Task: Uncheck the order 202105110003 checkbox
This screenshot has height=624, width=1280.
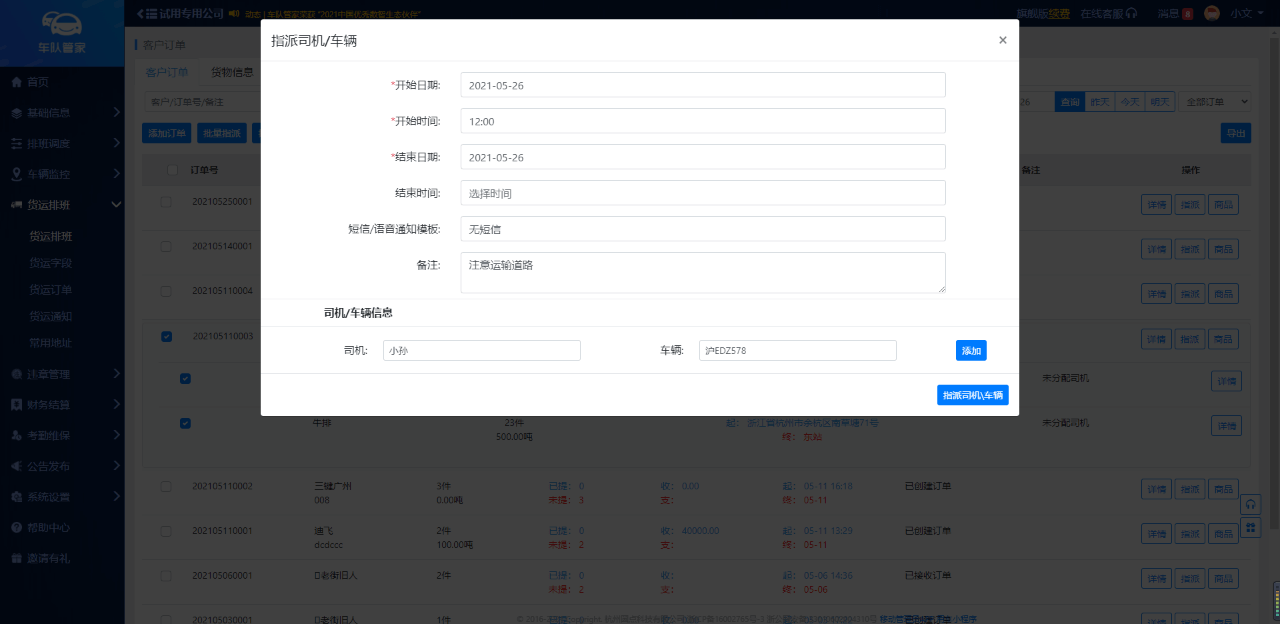Action: 167,337
